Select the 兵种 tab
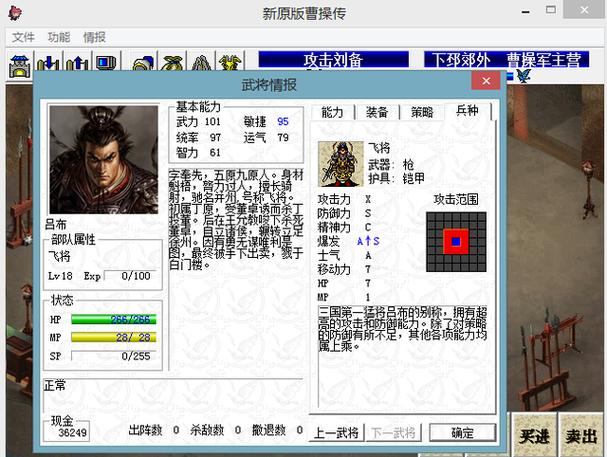 click(467, 112)
